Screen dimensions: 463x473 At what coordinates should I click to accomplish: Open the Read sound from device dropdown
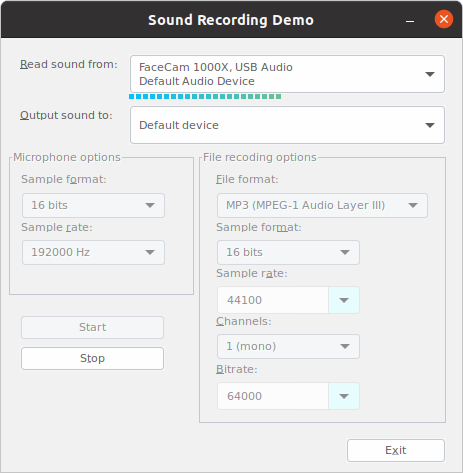tap(287, 74)
